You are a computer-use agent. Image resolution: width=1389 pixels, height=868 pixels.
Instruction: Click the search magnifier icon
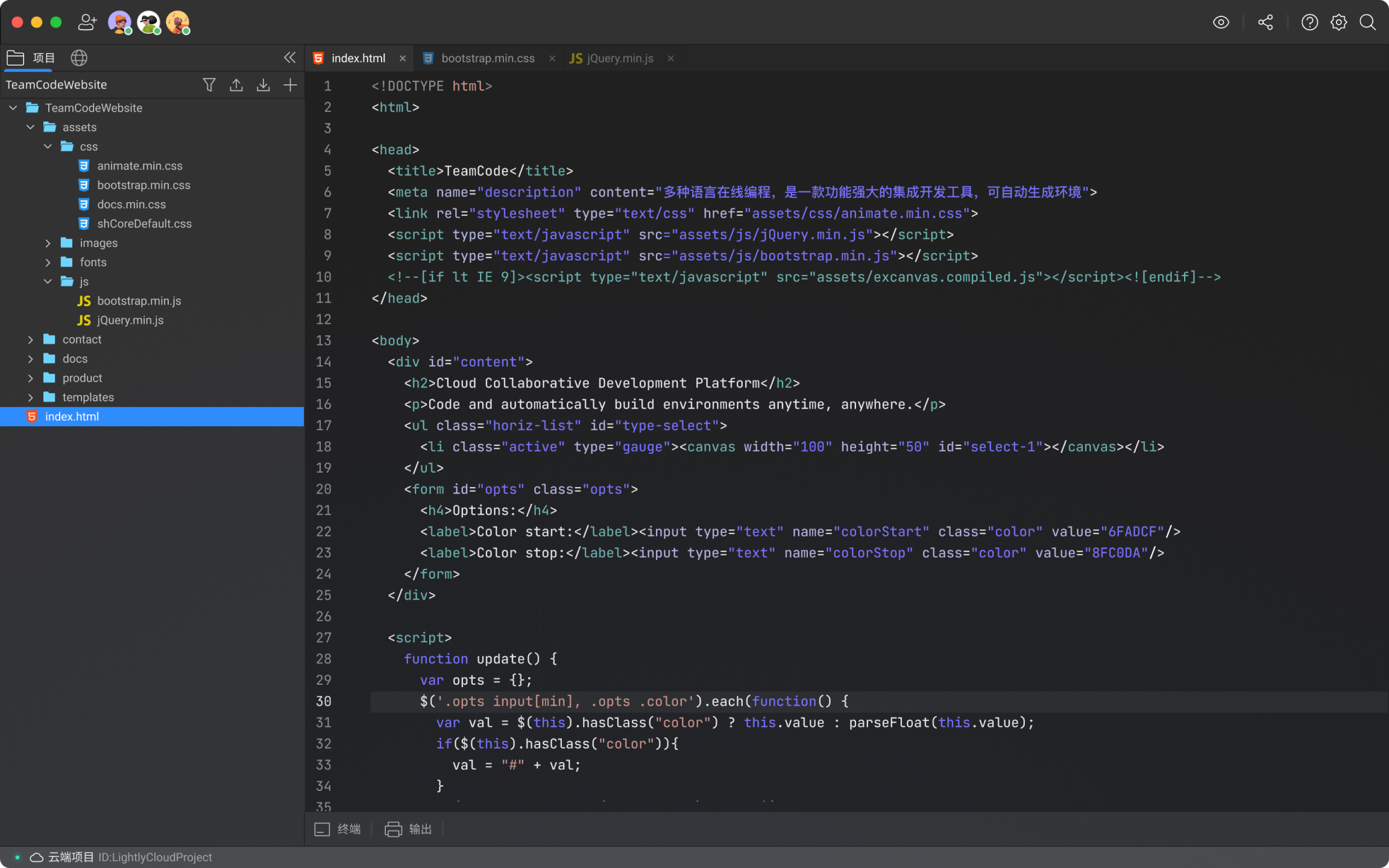1367,22
